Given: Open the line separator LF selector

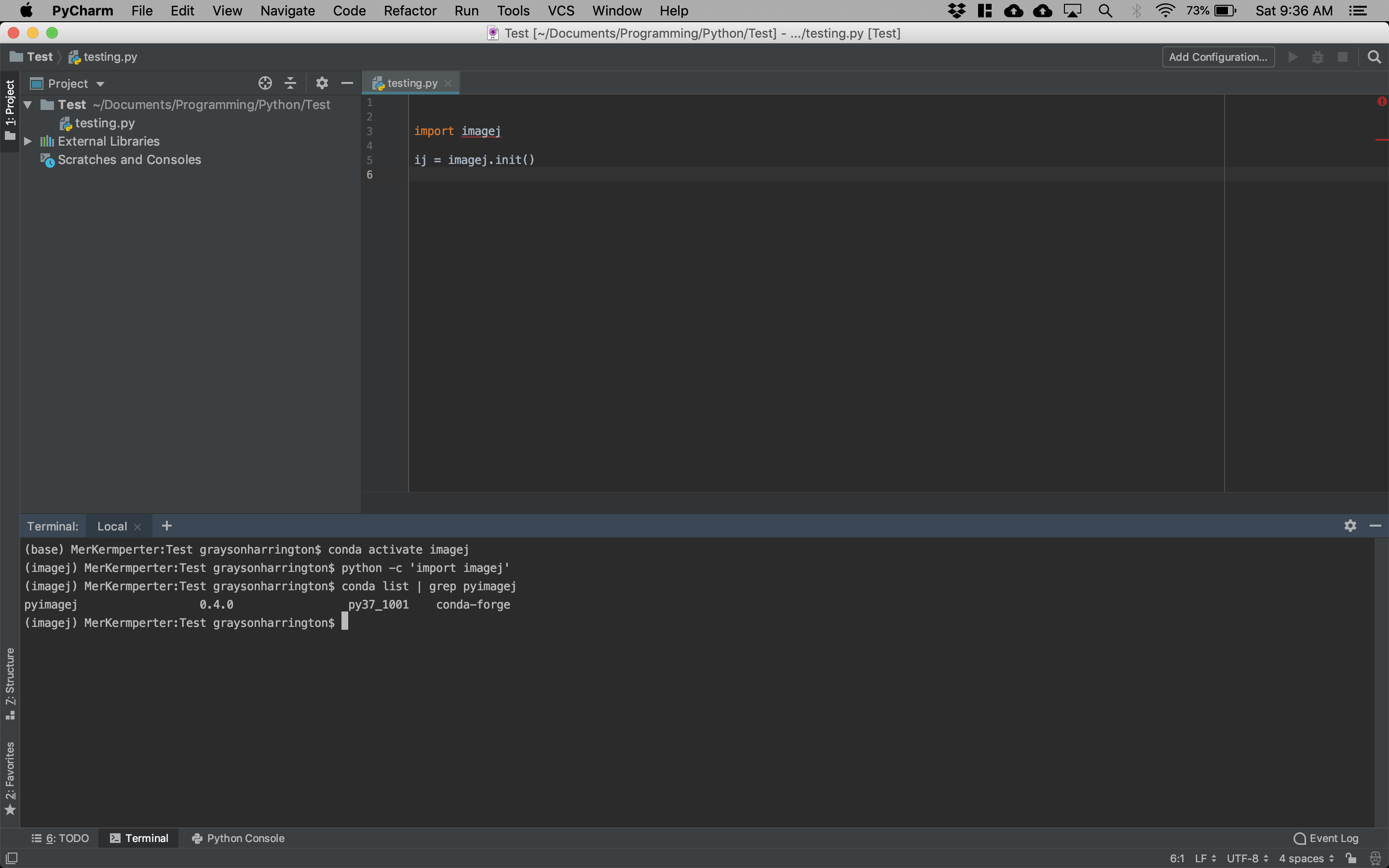Looking at the screenshot, I should pyautogui.click(x=1200, y=859).
